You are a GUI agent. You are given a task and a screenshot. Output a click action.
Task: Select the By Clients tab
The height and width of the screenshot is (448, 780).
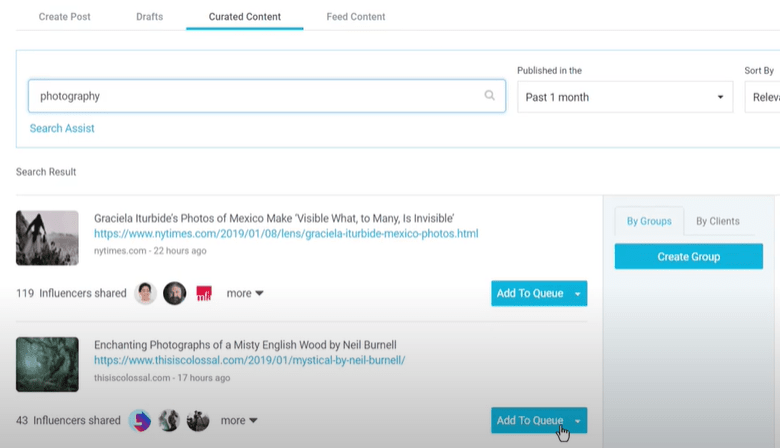coord(718,221)
